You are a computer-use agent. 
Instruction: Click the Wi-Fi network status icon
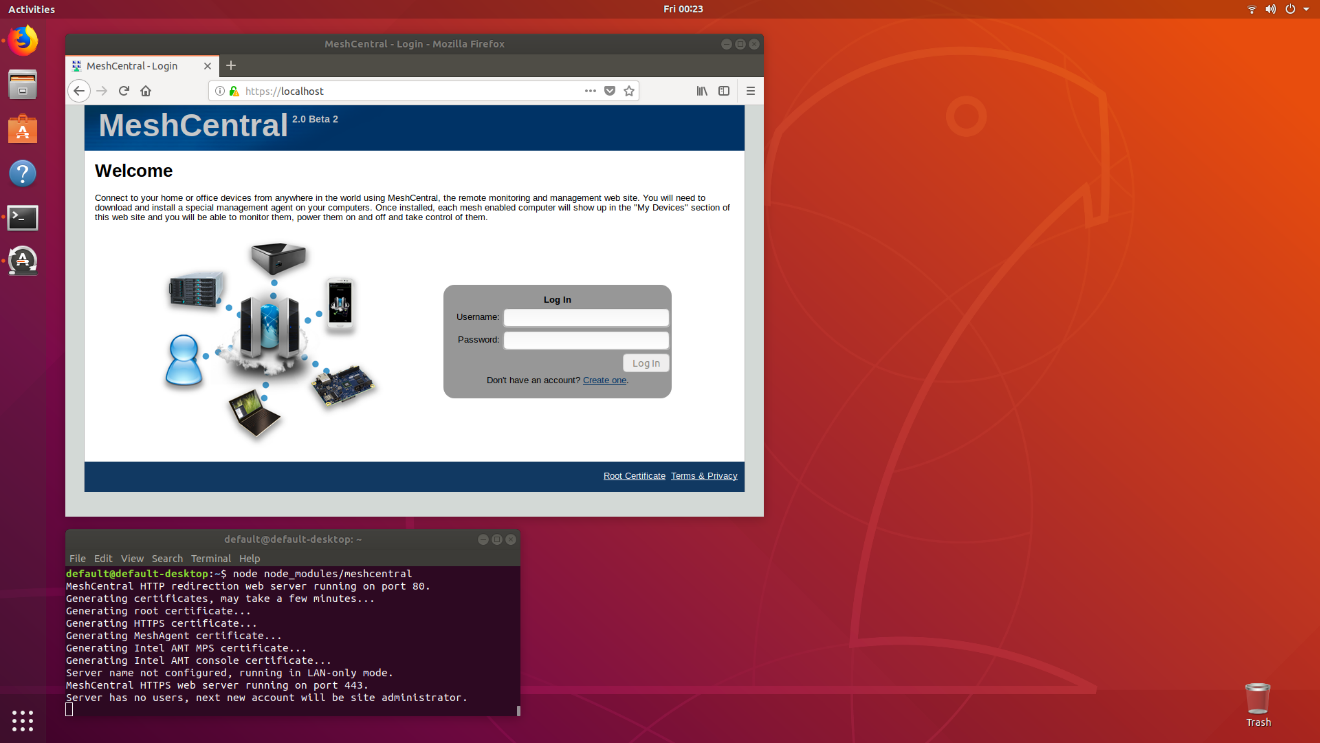[1252, 9]
